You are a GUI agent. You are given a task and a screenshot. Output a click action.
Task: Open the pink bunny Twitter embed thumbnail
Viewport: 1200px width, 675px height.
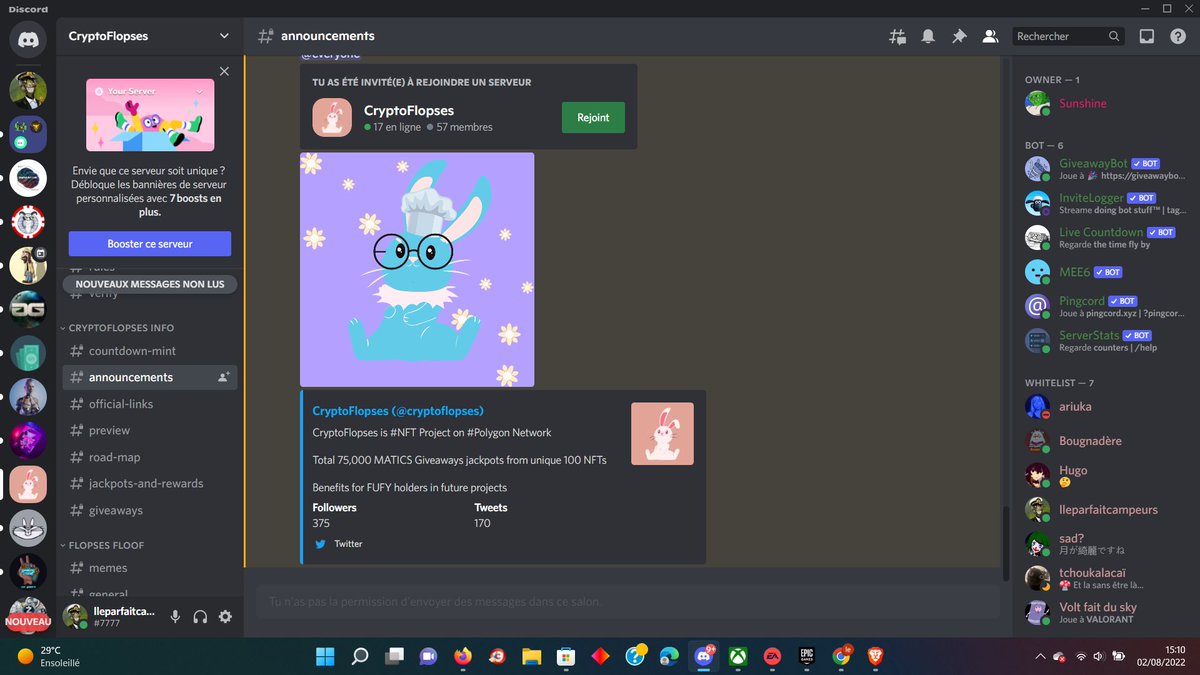662,434
